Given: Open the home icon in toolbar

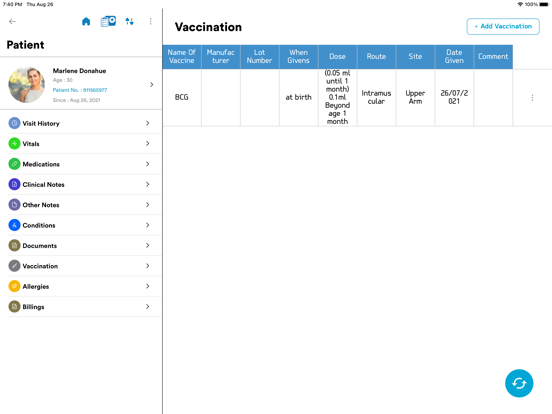Looking at the screenshot, I should tap(86, 21).
